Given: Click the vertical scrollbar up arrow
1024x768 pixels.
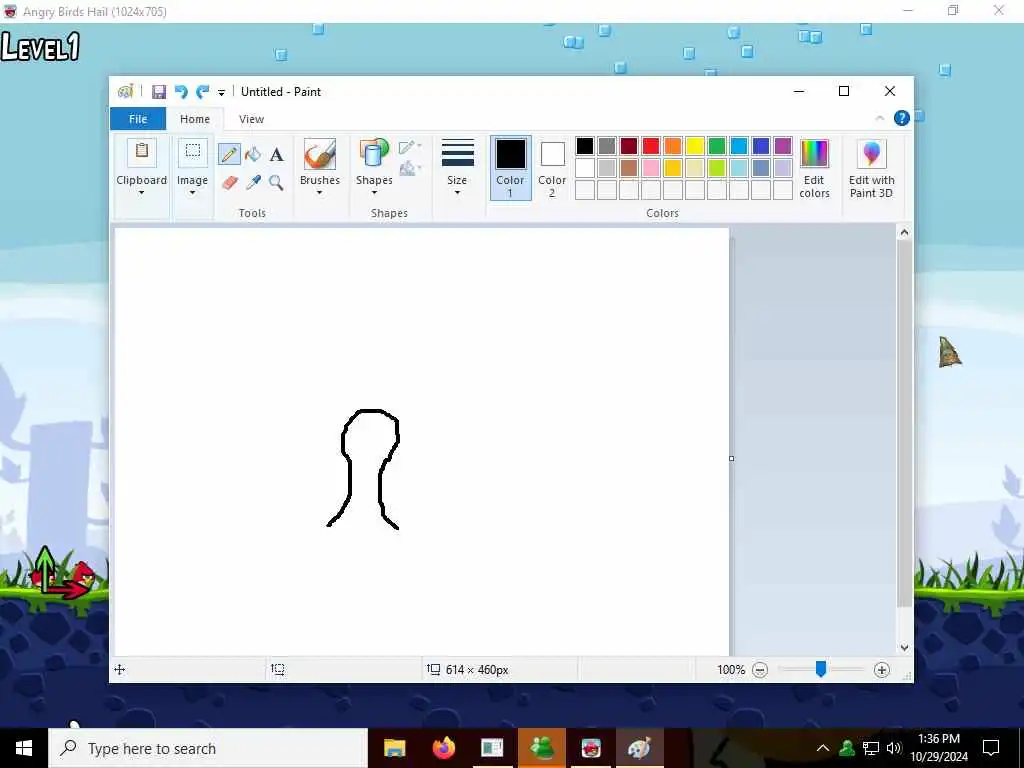Looking at the screenshot, I should pos(904,232).
